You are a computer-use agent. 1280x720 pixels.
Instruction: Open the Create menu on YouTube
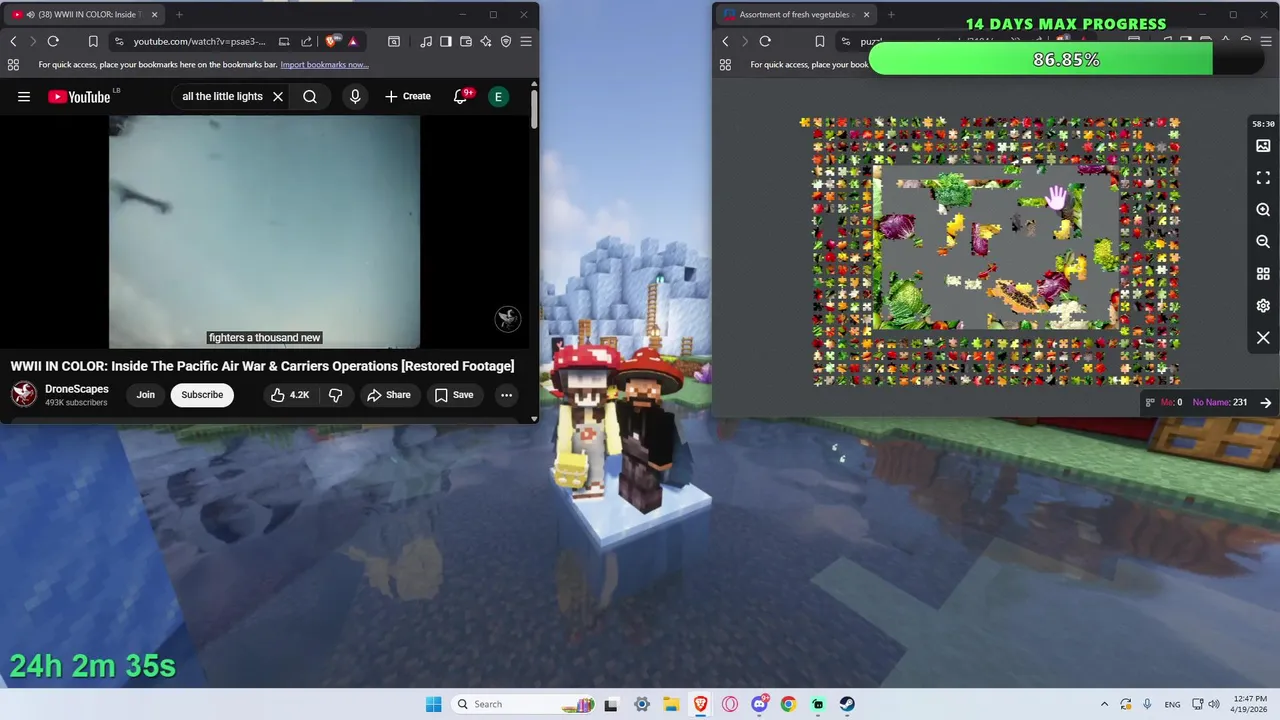408,97
